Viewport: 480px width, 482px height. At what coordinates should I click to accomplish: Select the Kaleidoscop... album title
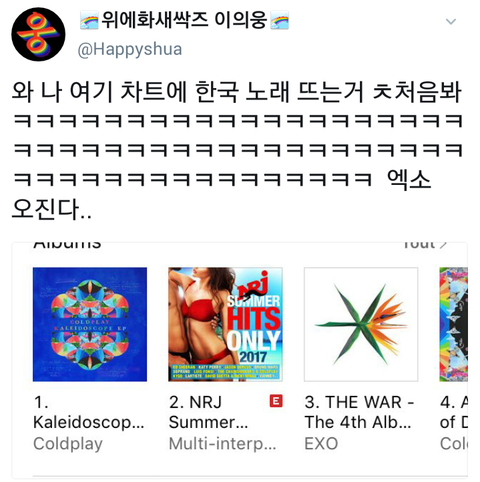point(89,412)
